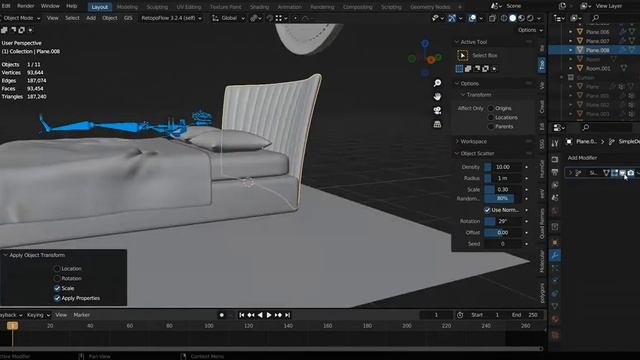This screenshot has width=640, height=360.
Task: Click the Select Box tool icon
Action: [x=462, y=55]
